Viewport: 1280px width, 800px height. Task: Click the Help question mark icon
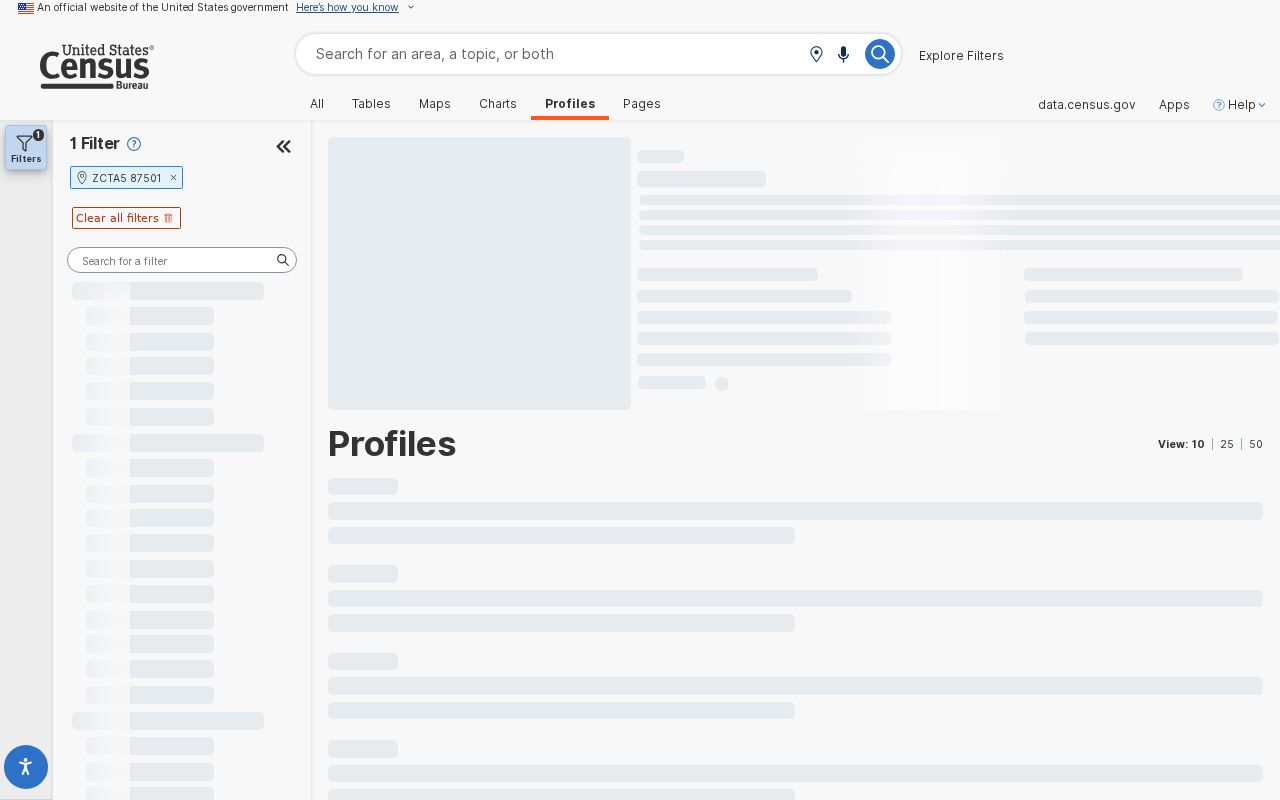(1218, 105)
